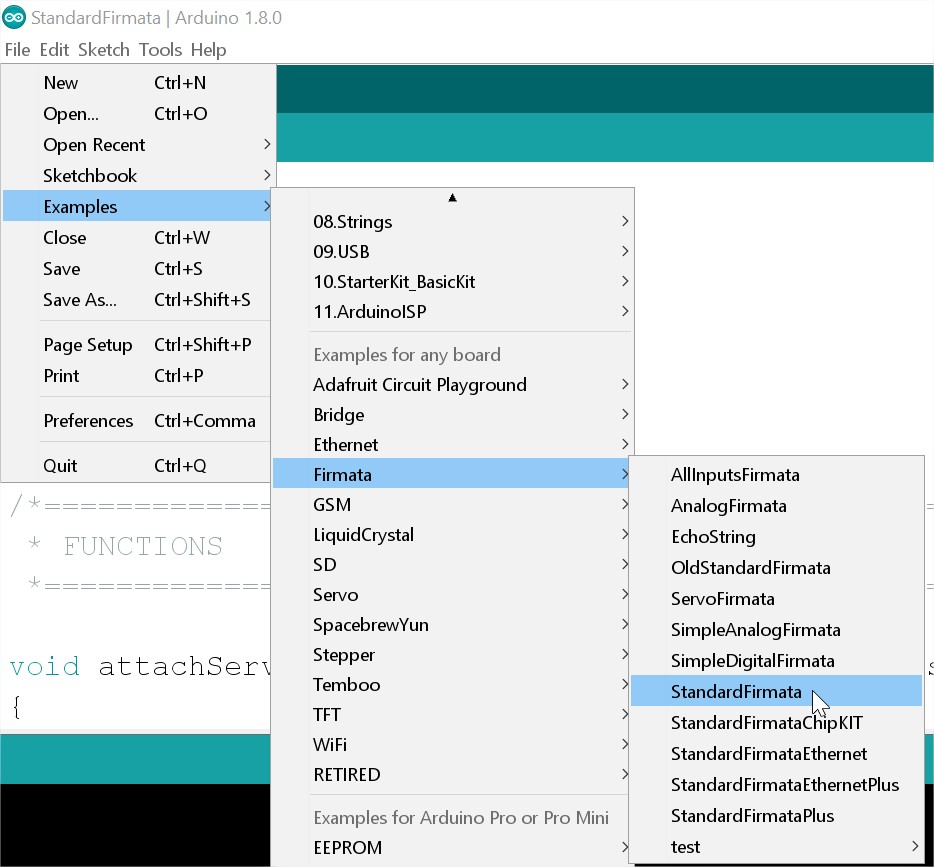Open the StandardFirmataEthernetPlus example

[777, 785]
